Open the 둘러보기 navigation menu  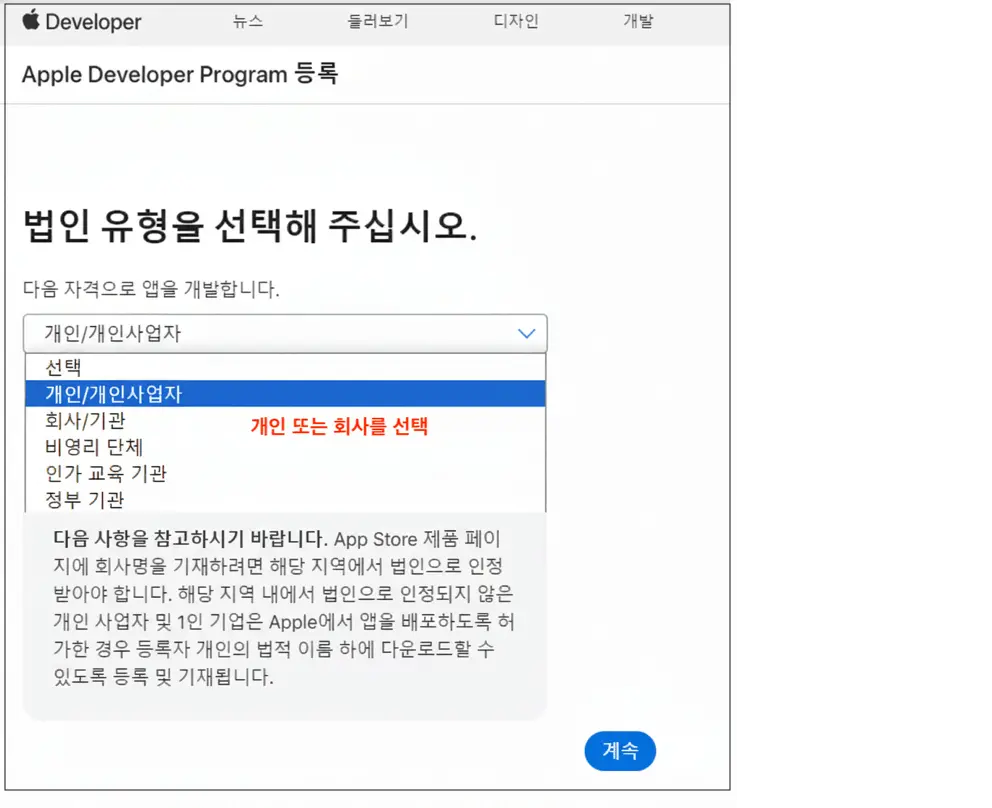(378, 22)
